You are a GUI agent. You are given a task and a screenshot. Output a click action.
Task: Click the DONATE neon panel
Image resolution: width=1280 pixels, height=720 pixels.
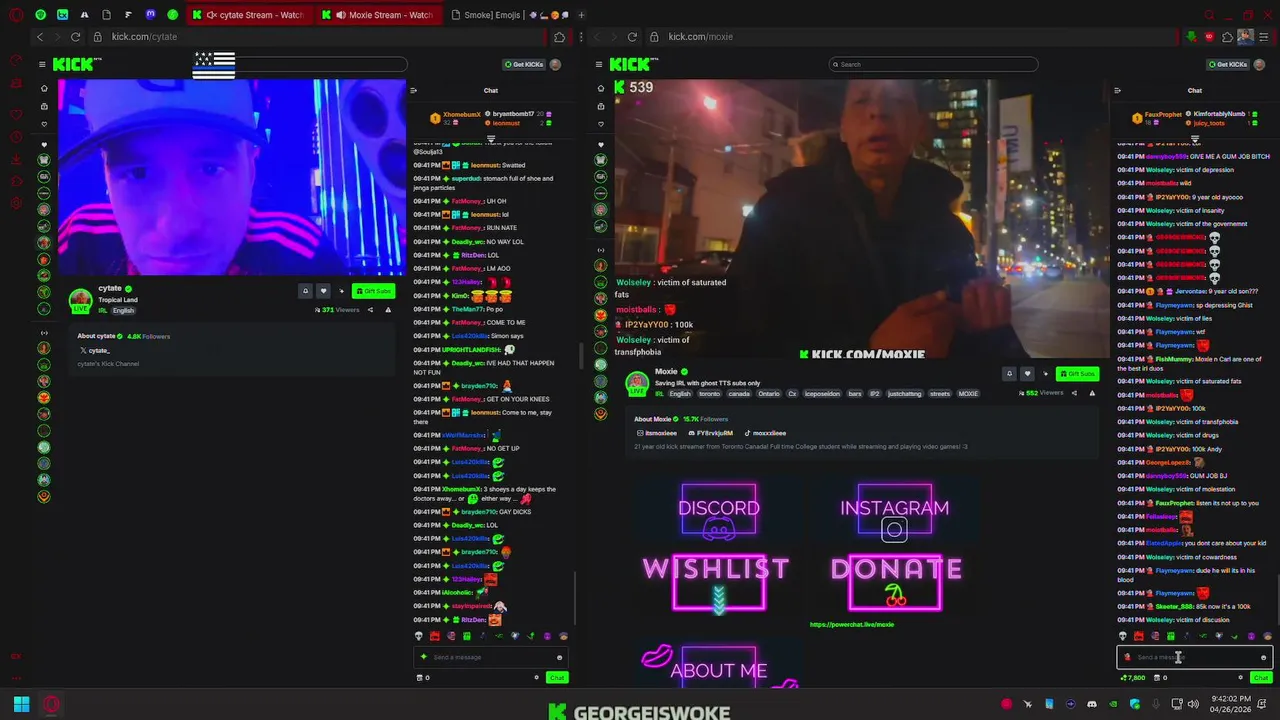pos(896,582)
